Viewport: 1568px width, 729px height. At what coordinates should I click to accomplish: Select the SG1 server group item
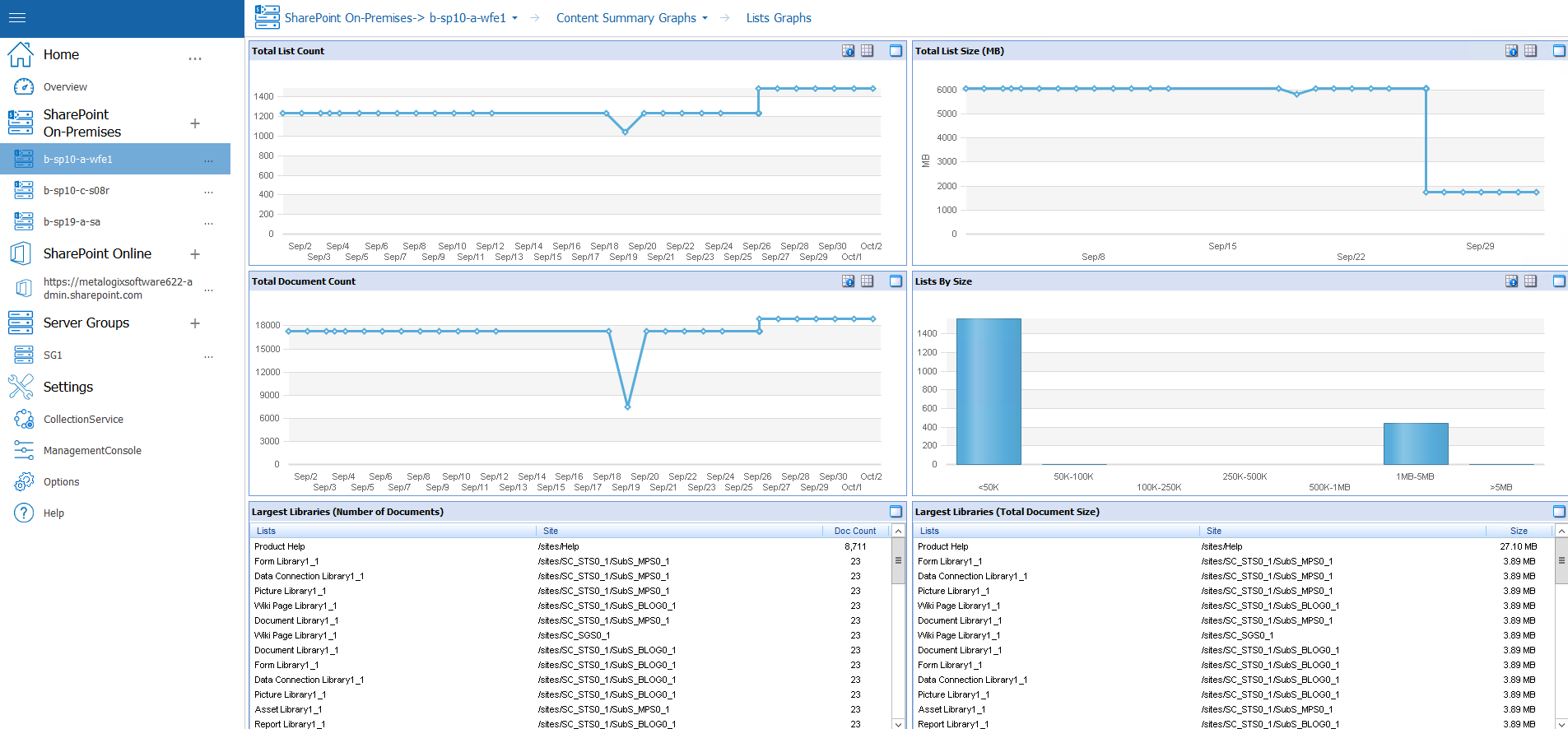pyautogui.click(x=53, y=355)
